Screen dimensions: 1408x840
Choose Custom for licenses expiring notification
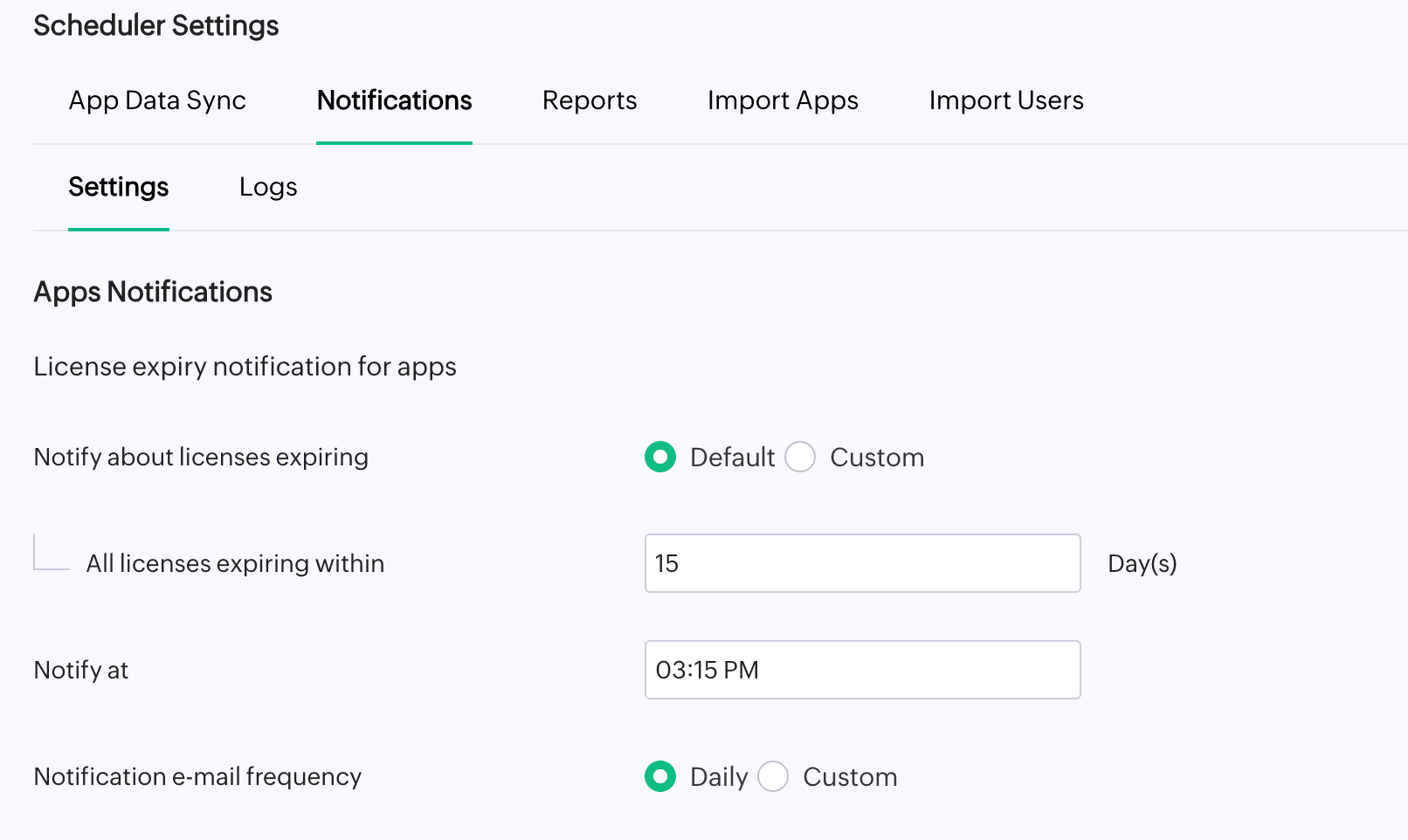(800, 457)
